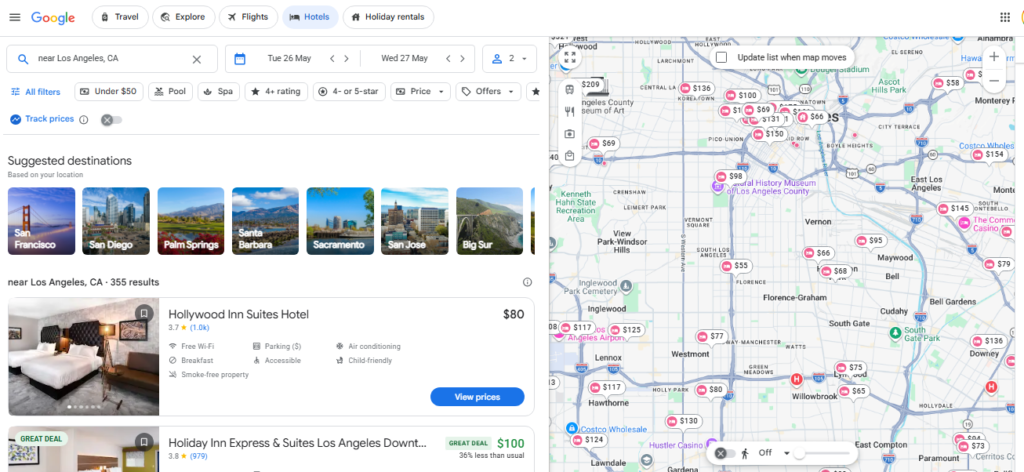
Task: Move check-out date one day later
Action: point(462,59)
